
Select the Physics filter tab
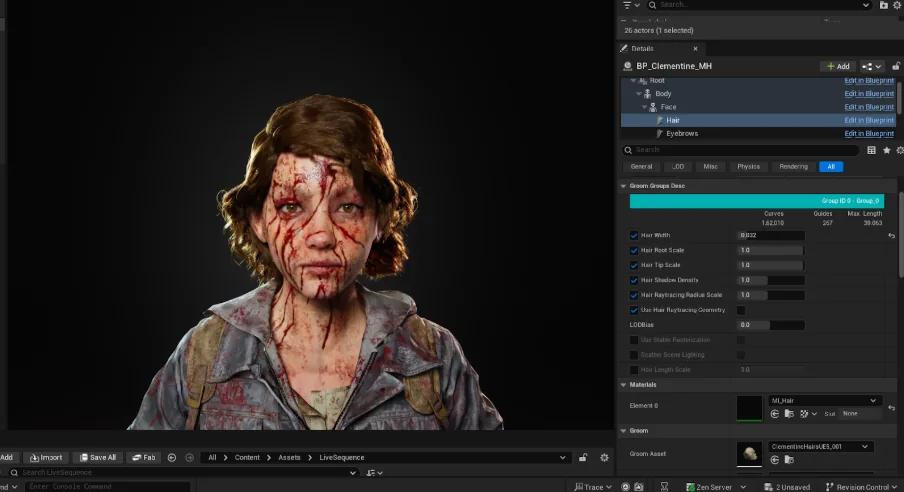coord(748,167)
